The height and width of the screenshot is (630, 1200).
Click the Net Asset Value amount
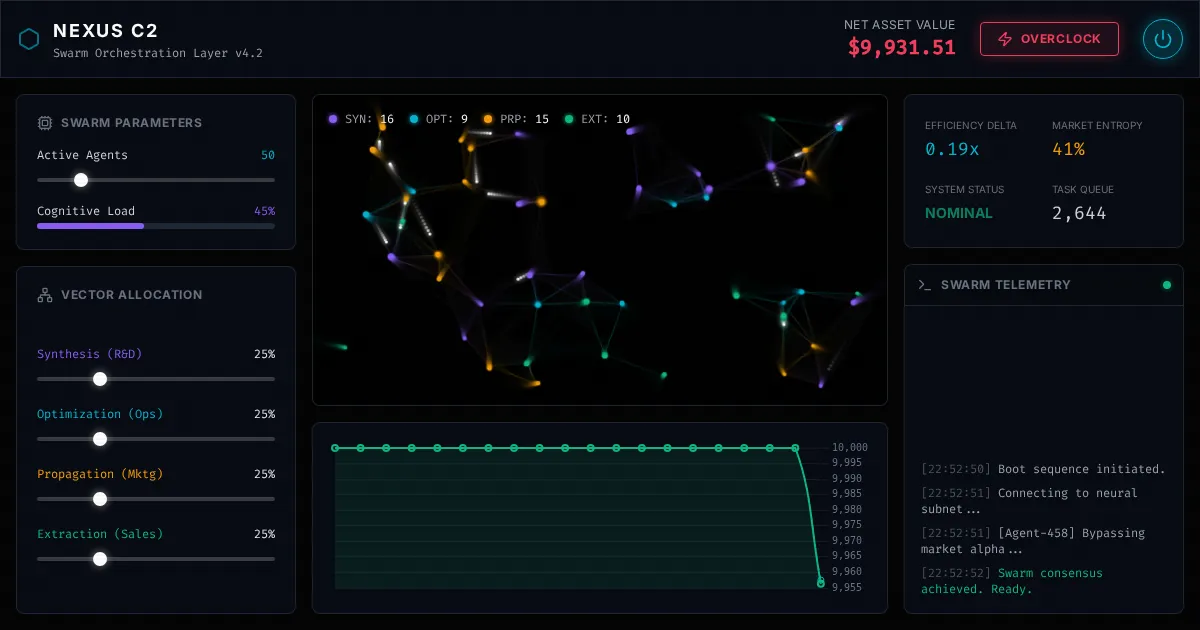tap(901, 47)
